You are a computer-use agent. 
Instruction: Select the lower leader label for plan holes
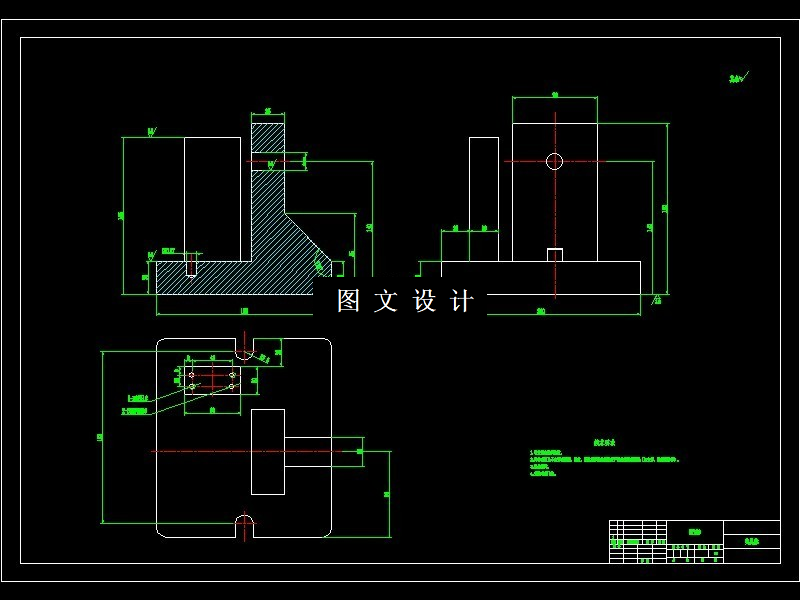(135, 411)
